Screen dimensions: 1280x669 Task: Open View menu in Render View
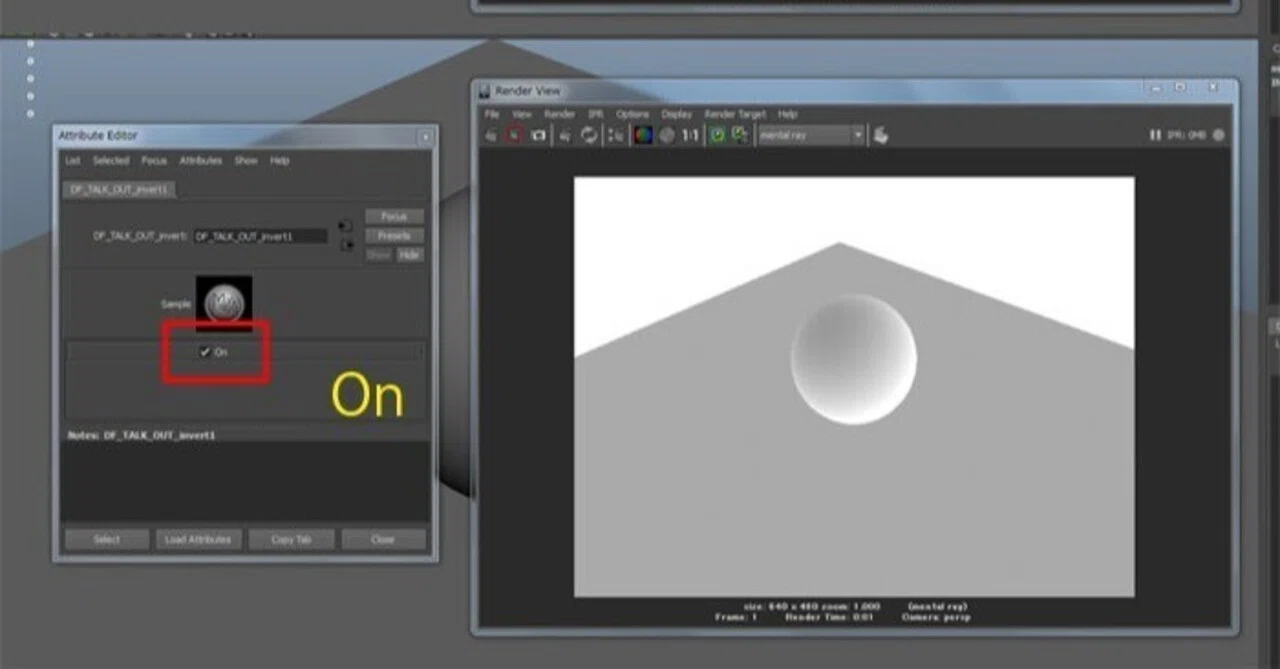(522, 114)
